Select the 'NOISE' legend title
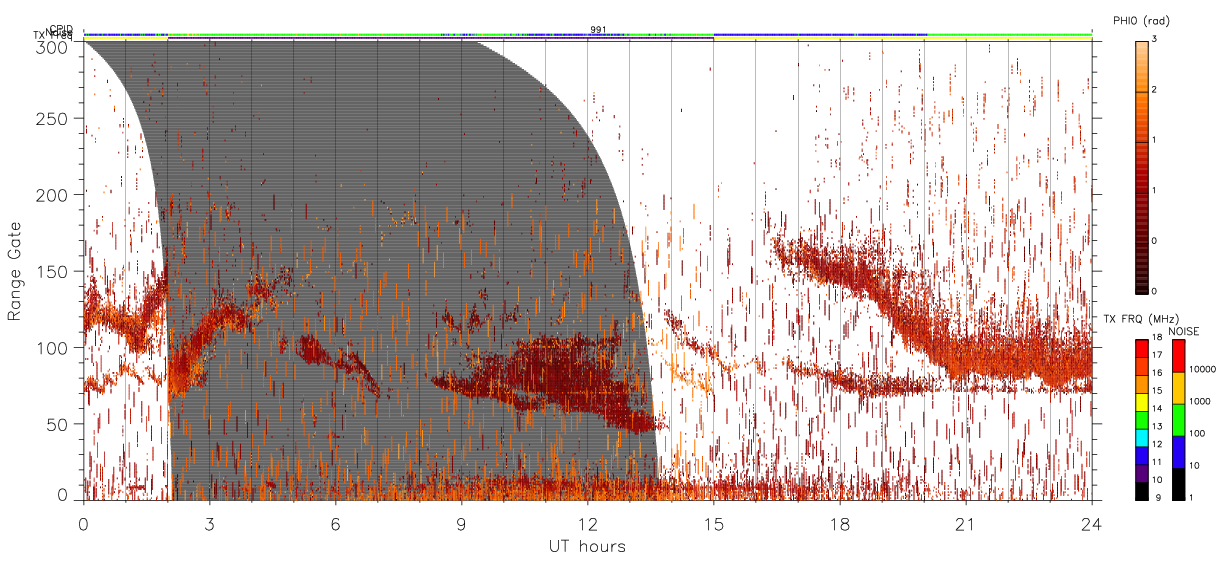This screenshot has height=567, width=1228. (1184, 331)
